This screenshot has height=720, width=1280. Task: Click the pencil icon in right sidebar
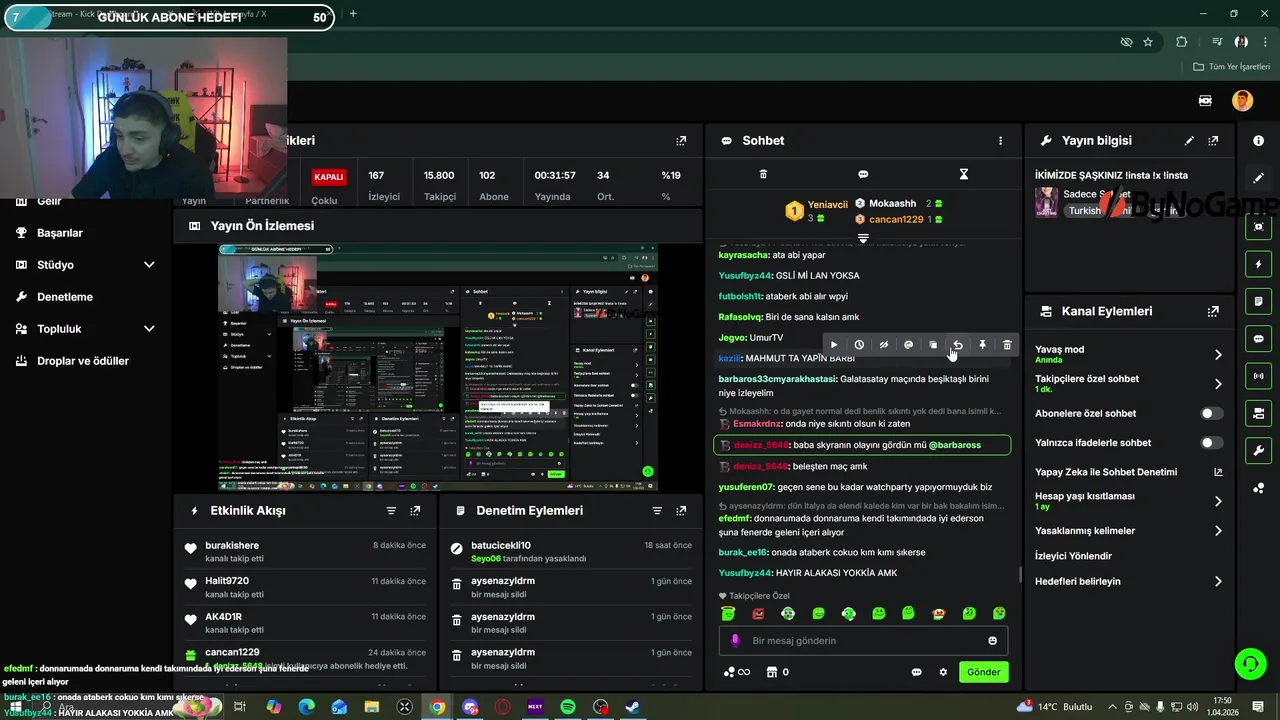[1259, 178]
